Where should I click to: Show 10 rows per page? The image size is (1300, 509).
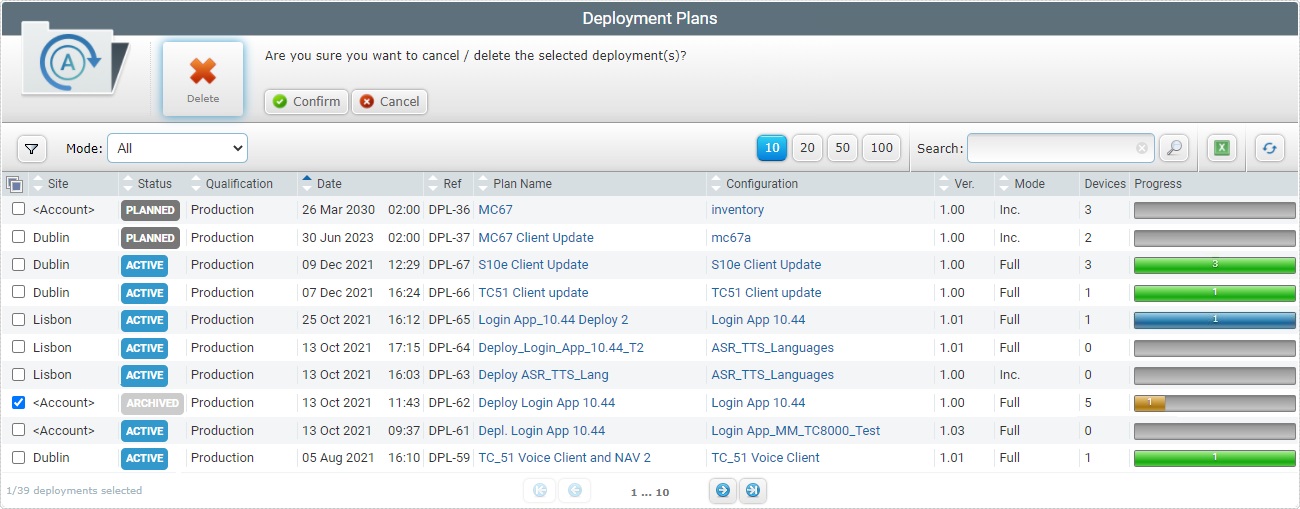pos(772,148)
